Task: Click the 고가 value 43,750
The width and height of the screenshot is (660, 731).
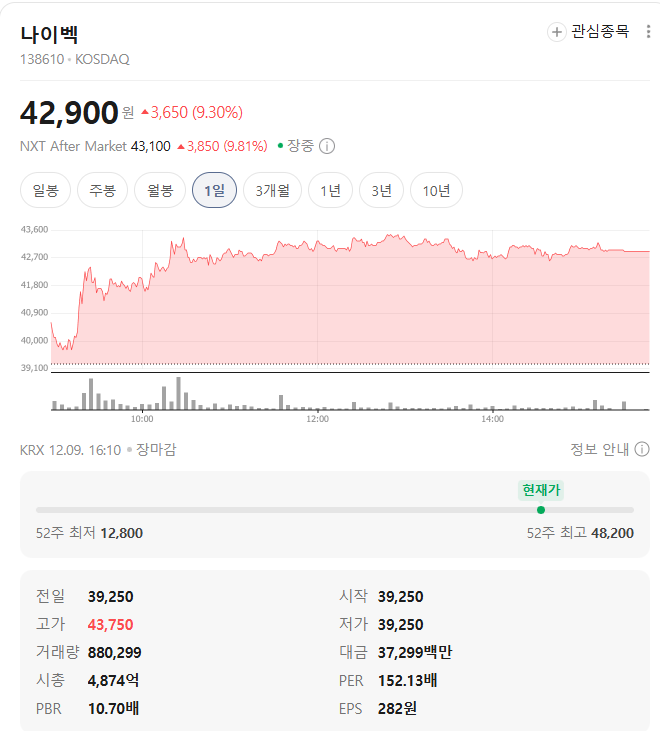Action: tap(110, 625)
